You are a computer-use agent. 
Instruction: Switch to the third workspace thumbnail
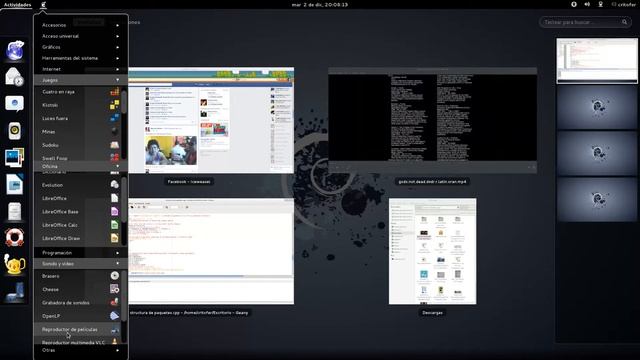click(597, 153)
